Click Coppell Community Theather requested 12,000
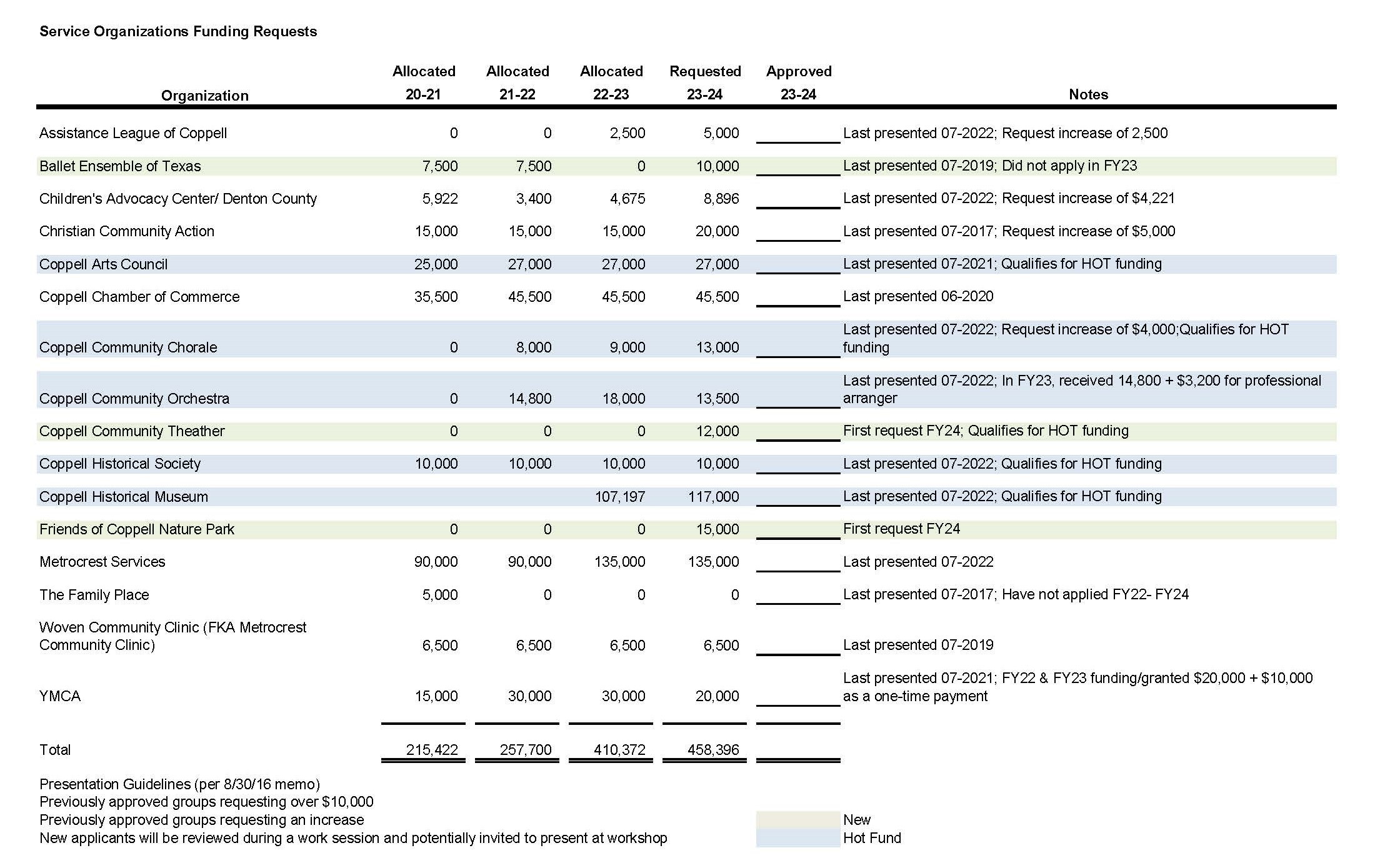 [717, 431]
